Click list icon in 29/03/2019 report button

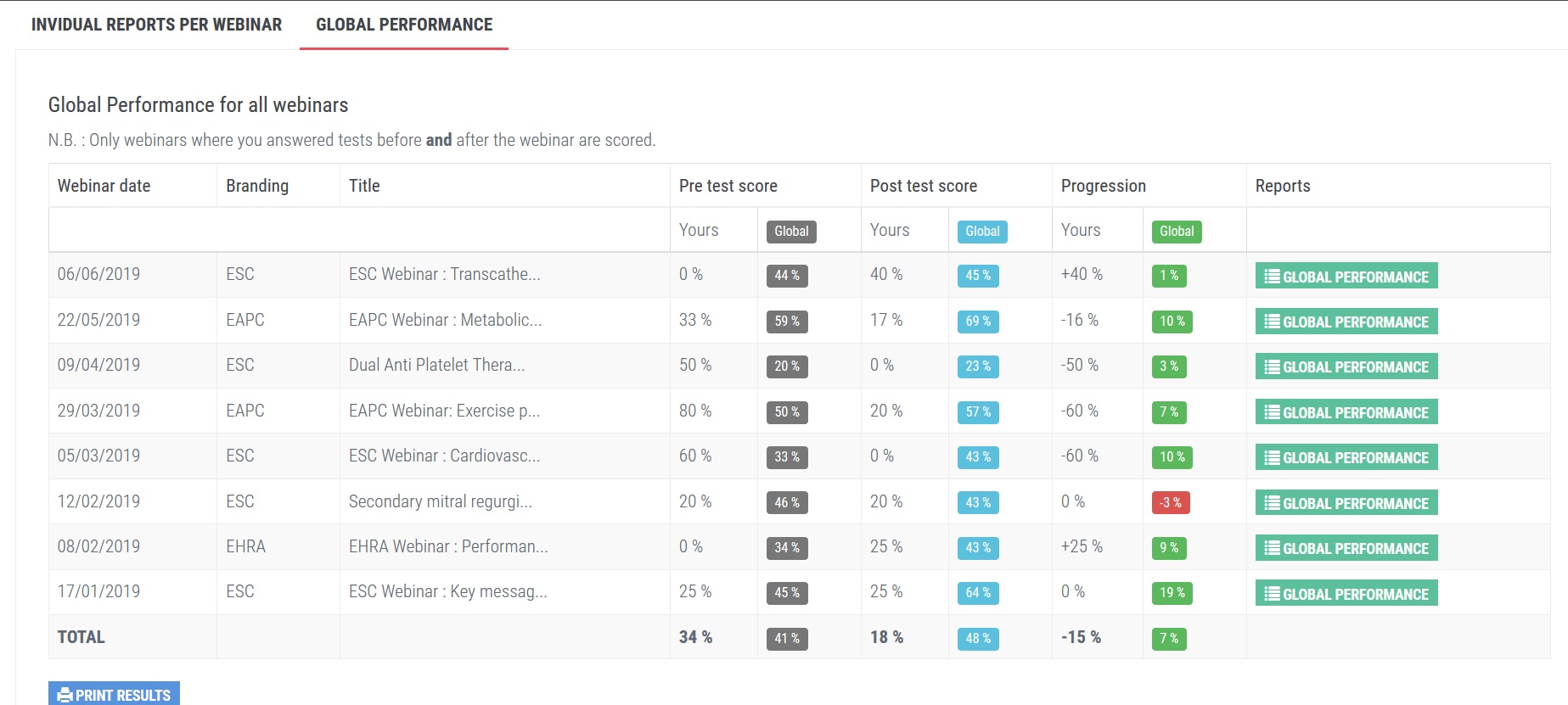click(1272, 412)
